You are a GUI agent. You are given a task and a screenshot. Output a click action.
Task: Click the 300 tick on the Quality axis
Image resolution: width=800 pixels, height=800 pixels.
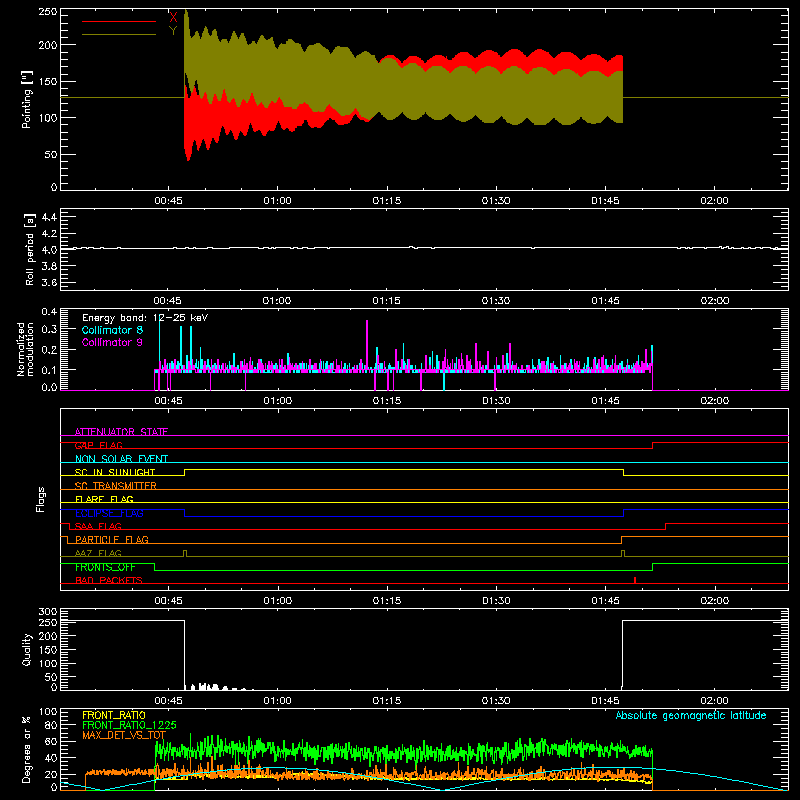click(48, 612)
